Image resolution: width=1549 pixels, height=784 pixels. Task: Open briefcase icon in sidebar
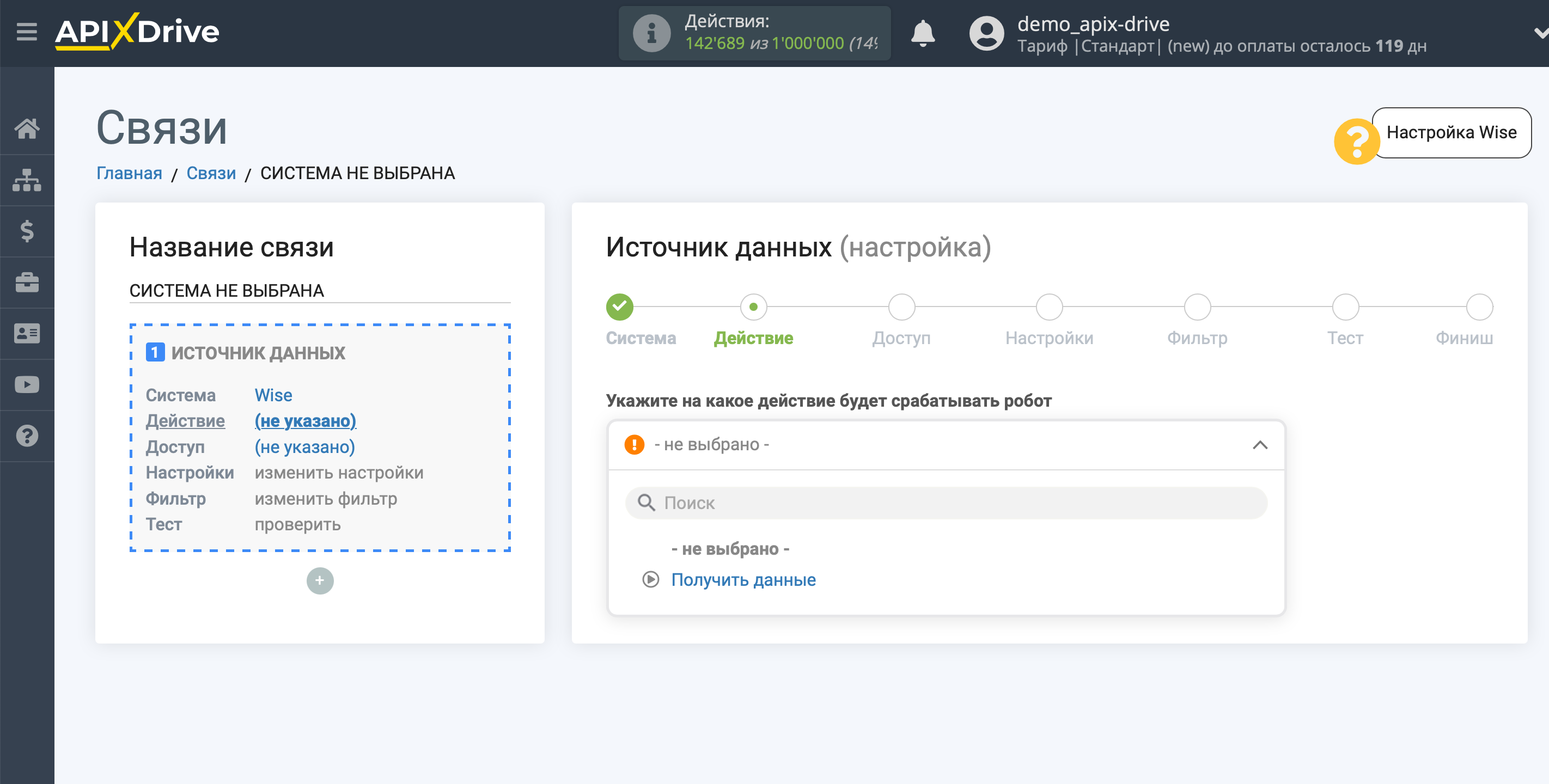27,282
